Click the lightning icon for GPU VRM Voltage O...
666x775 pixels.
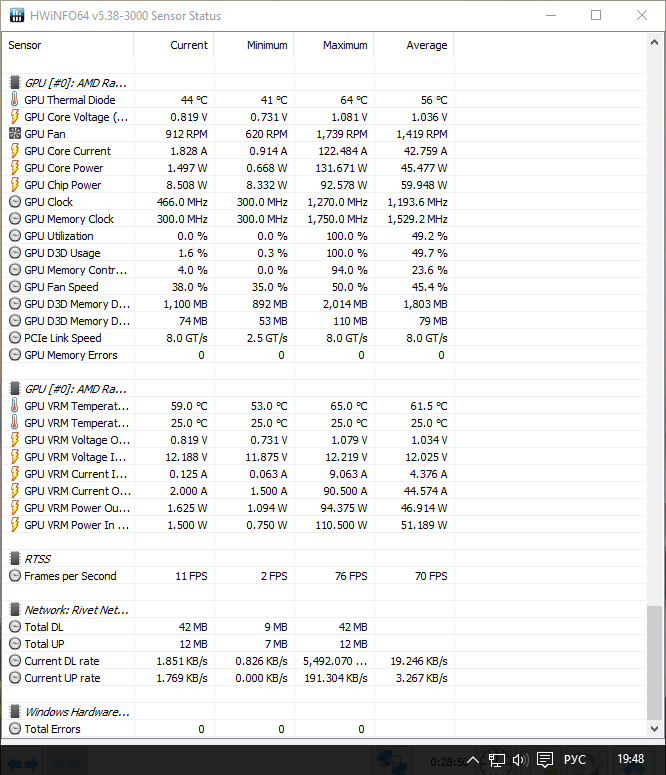[x=15, y=440]
